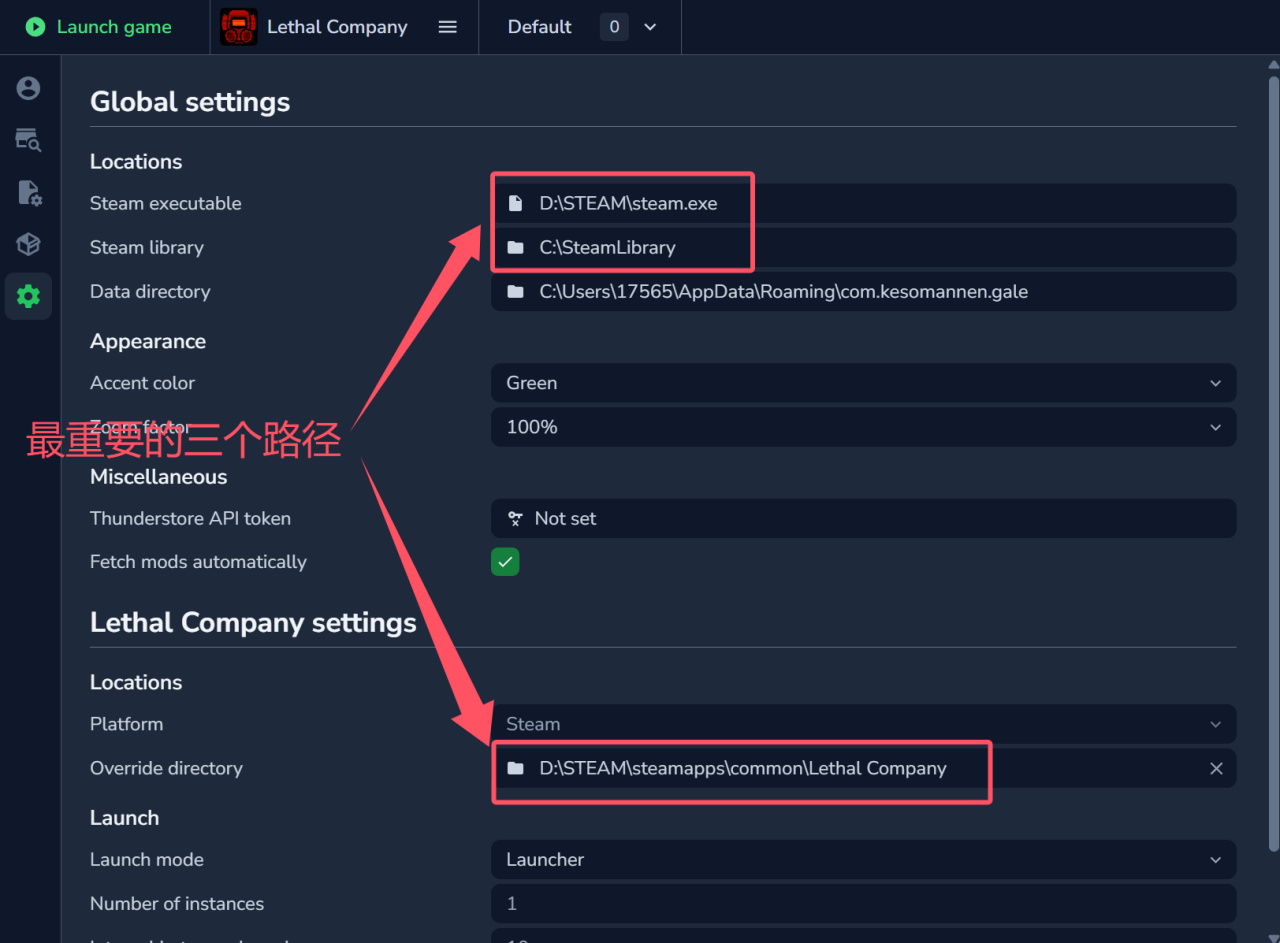
Task: Click the Launch game play icon
Action: pyautogui.click(x=36, y=27)
